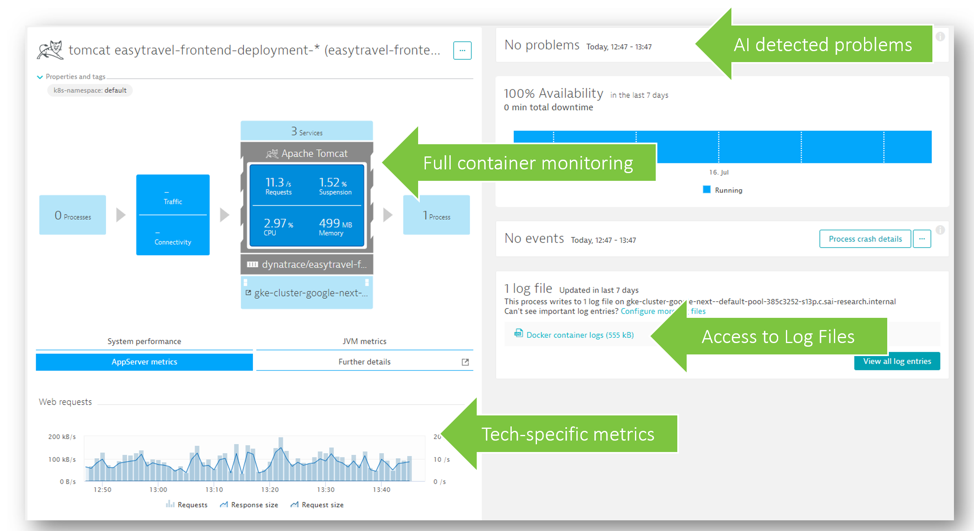This screenshot has height=531, width=974.
Task: Toggle the Response size legend item
Action: (248, 505)
